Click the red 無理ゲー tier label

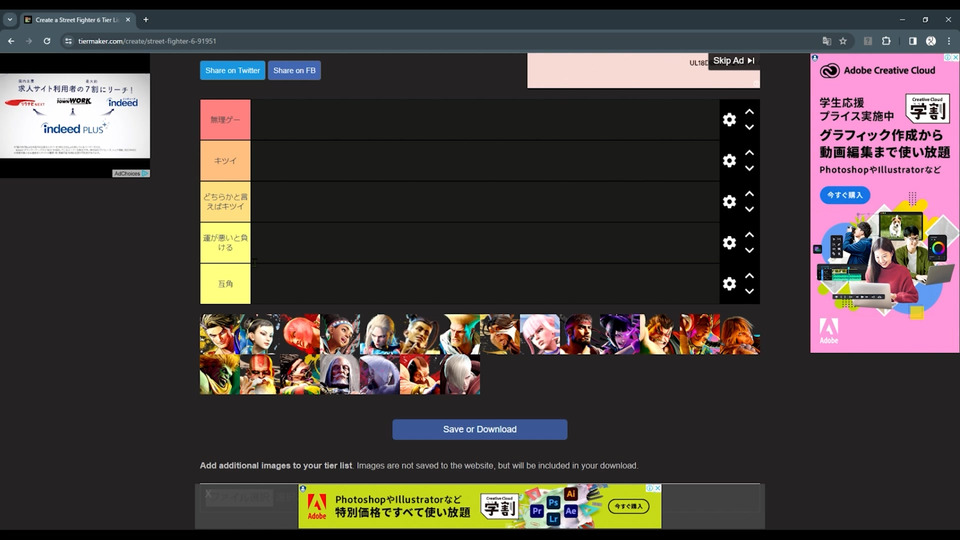coord(225,120)
